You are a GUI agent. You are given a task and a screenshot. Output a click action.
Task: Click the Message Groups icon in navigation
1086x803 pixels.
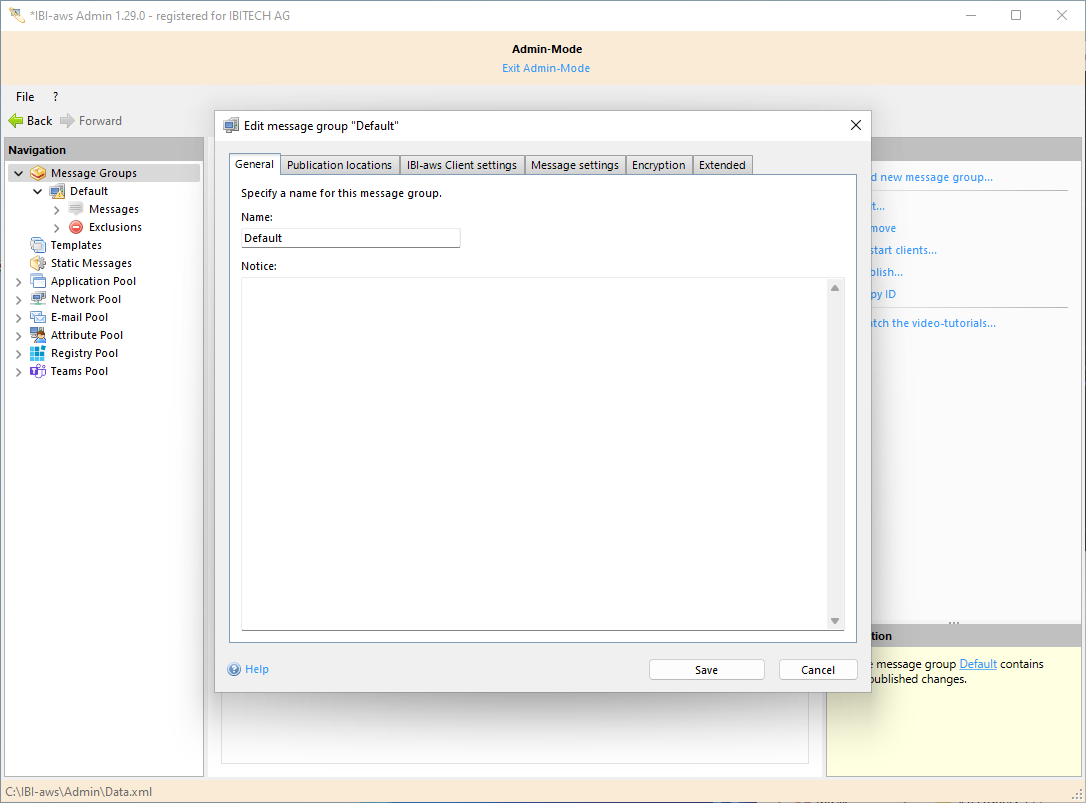[38, 173]
